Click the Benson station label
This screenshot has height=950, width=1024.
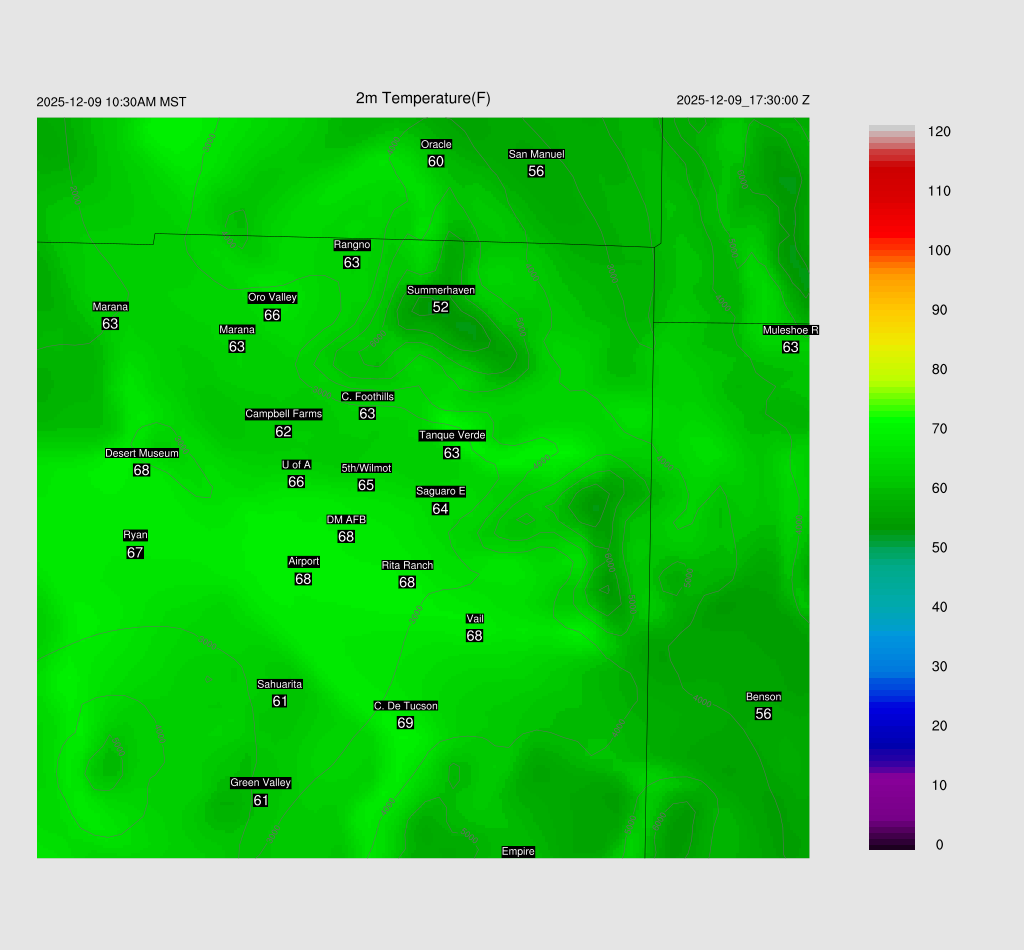763,697
